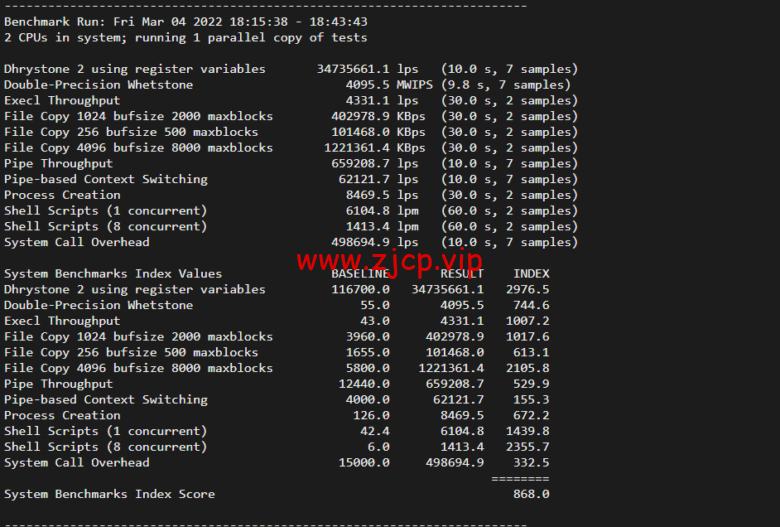Click the Pipe Throughput index 529.9
Viewport: 780px width, 527px height.
[531, 384]
